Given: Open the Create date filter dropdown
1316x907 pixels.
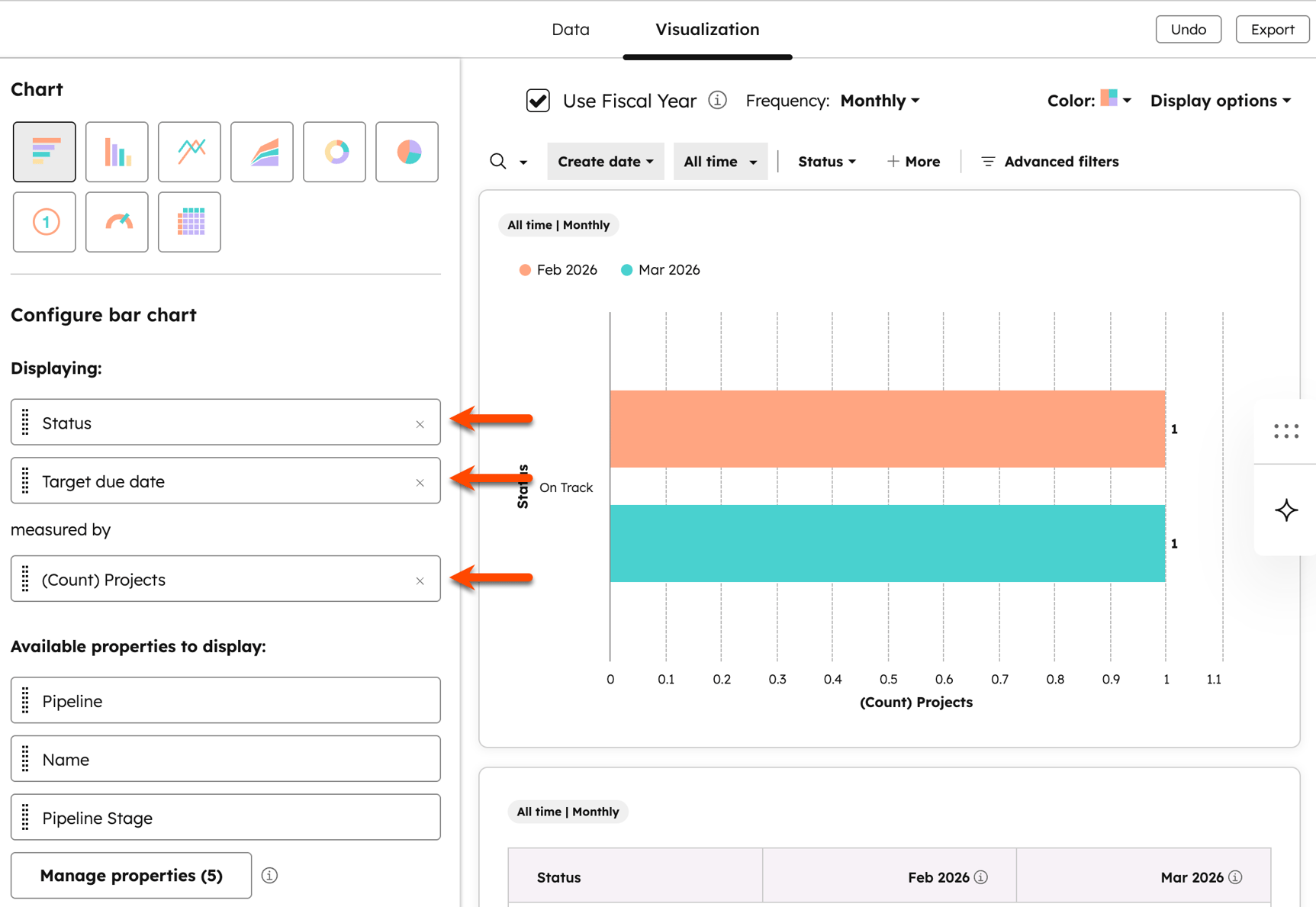Looking at the screenshot, I should (605, 162).
